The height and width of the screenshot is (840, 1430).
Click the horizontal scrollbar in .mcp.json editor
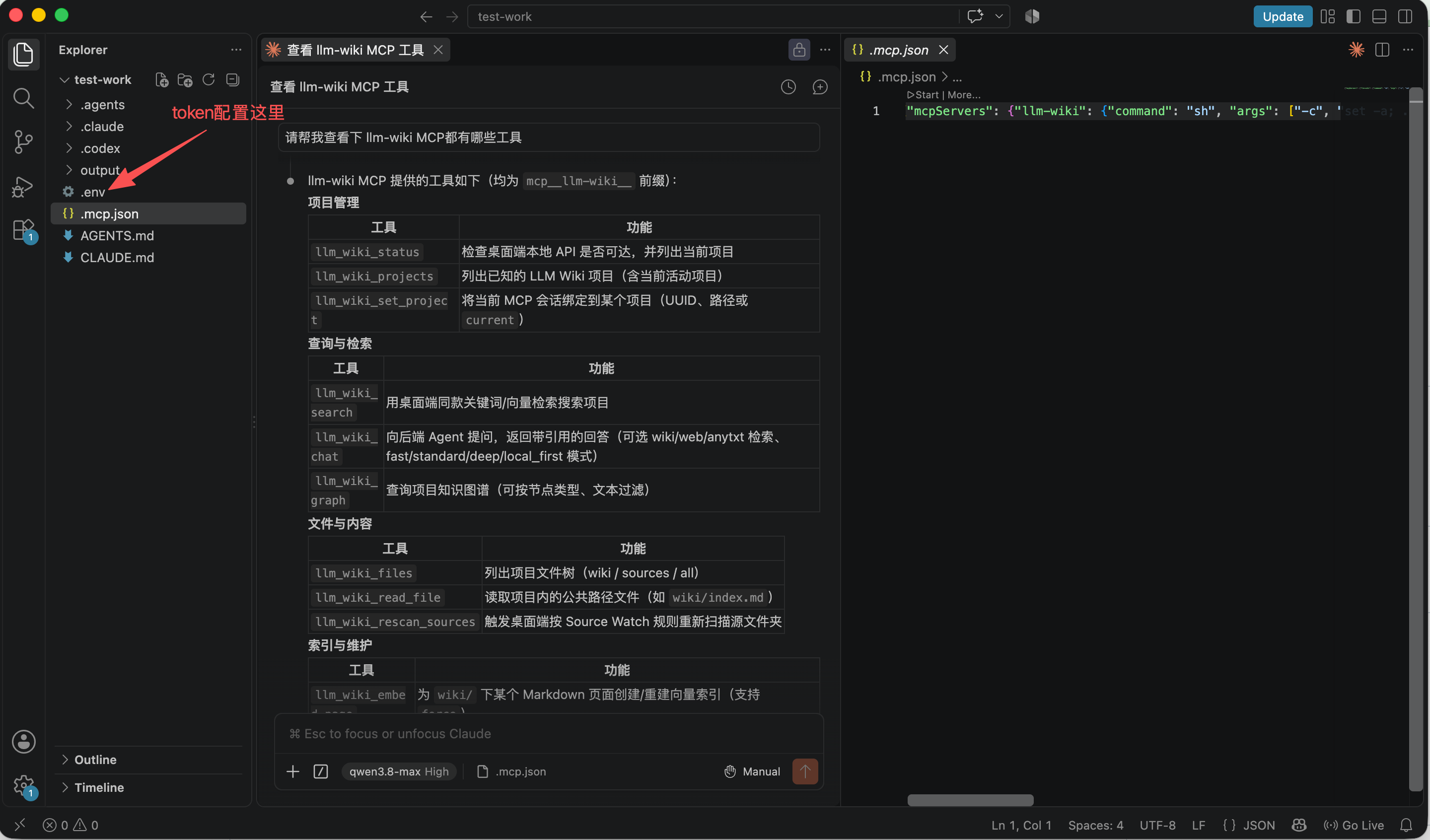click(970, 800)
